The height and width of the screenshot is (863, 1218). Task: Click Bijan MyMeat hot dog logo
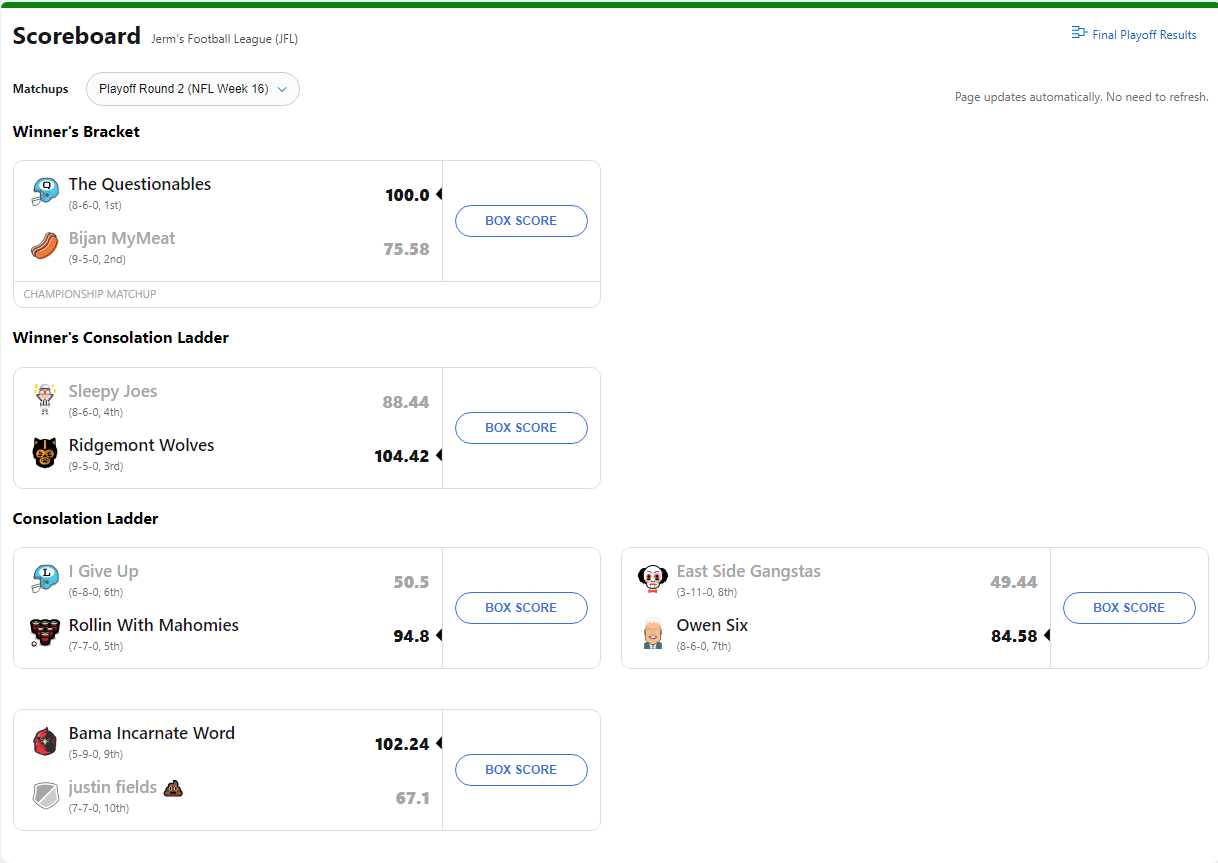click(45, 246)
